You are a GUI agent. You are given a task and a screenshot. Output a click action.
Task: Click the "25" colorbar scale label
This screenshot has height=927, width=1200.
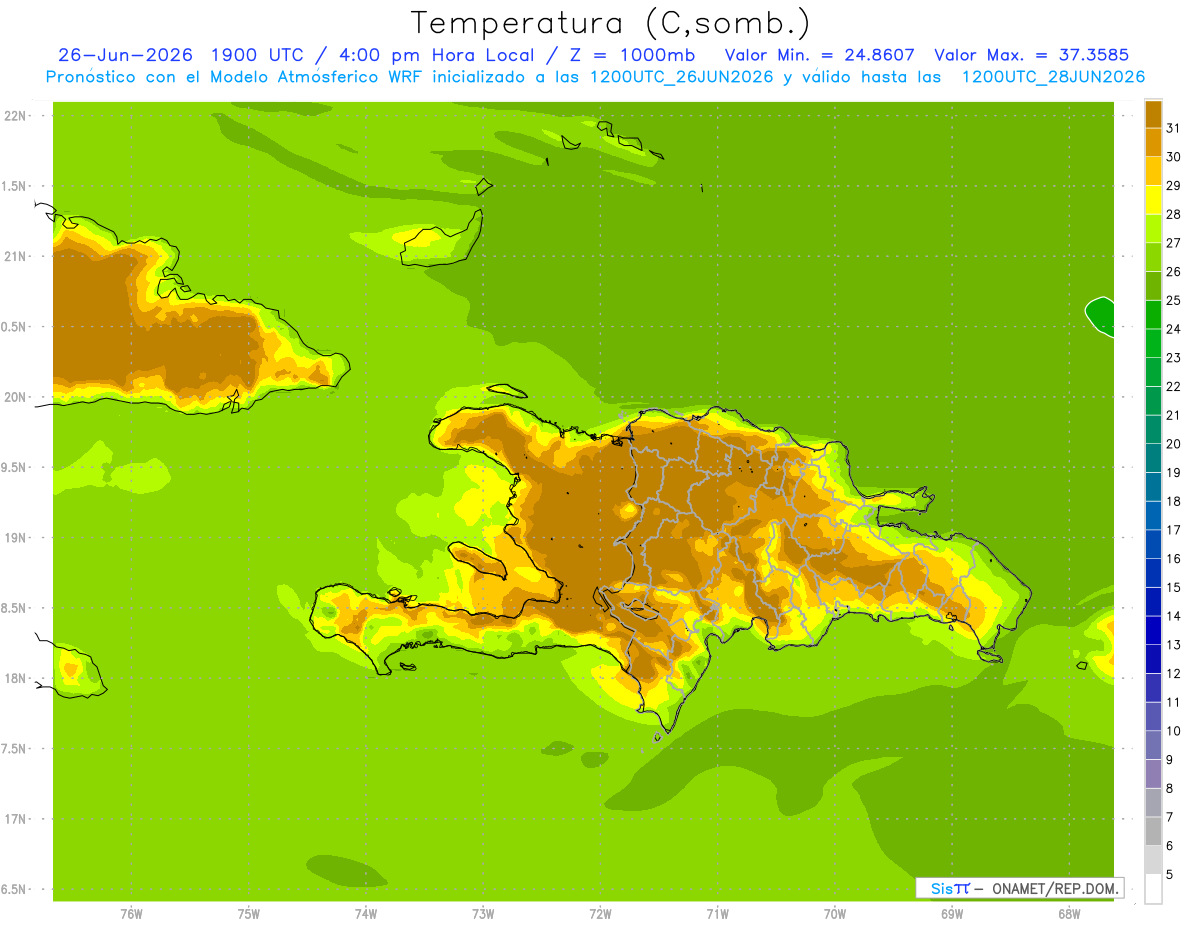tap(1173, 301)
